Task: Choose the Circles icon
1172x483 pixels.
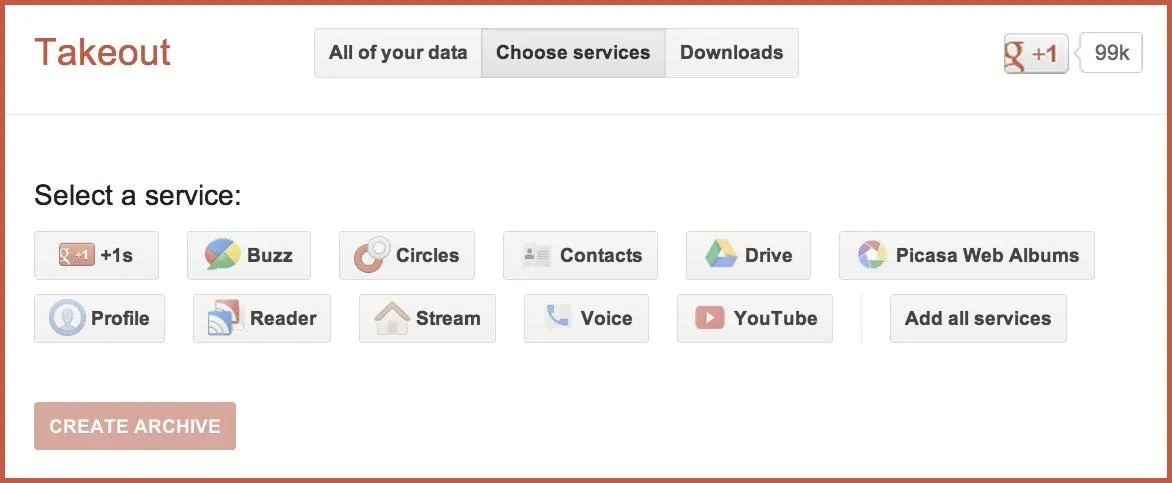Action: 372,254
